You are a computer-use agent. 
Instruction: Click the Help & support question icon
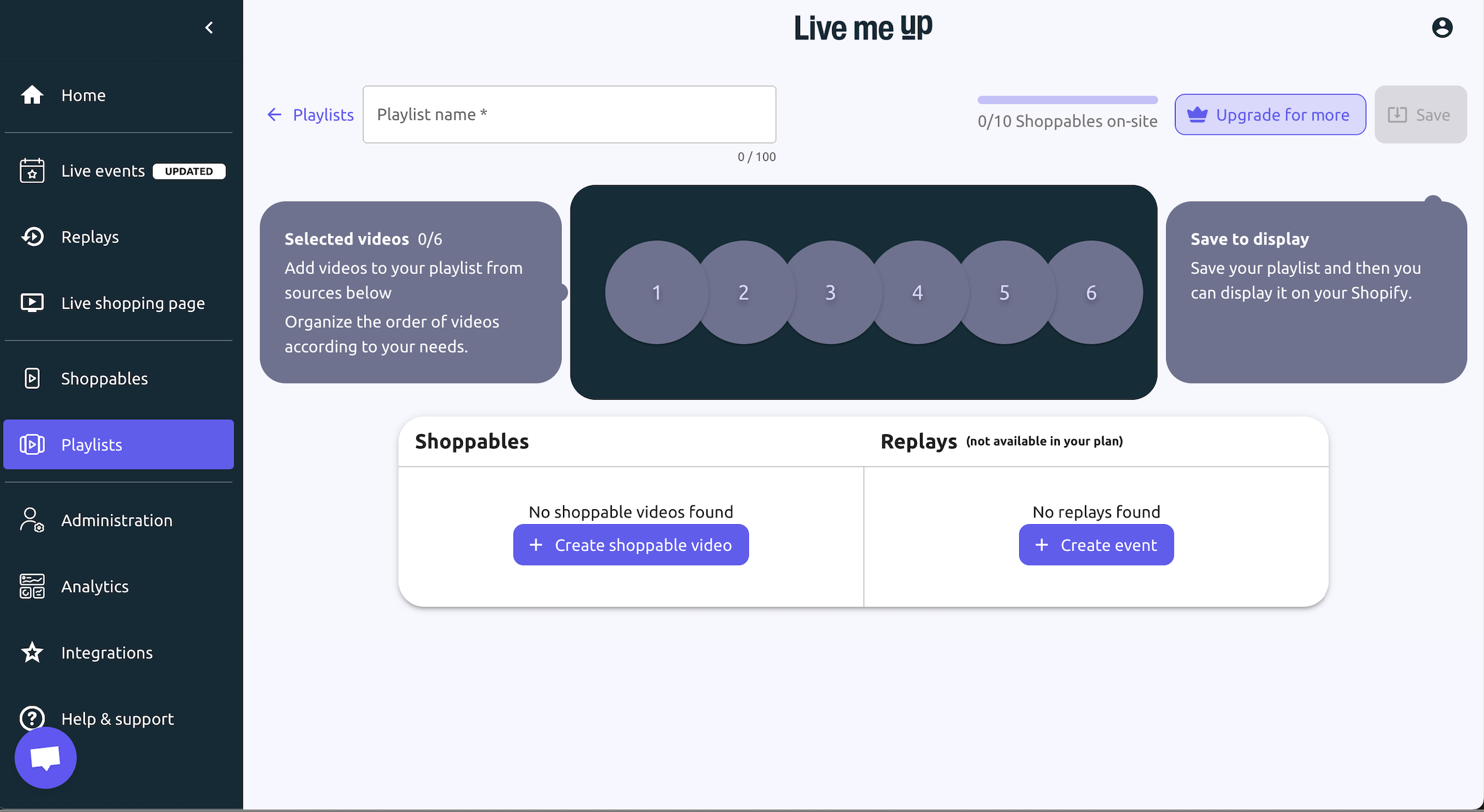(x=32, y=718)
